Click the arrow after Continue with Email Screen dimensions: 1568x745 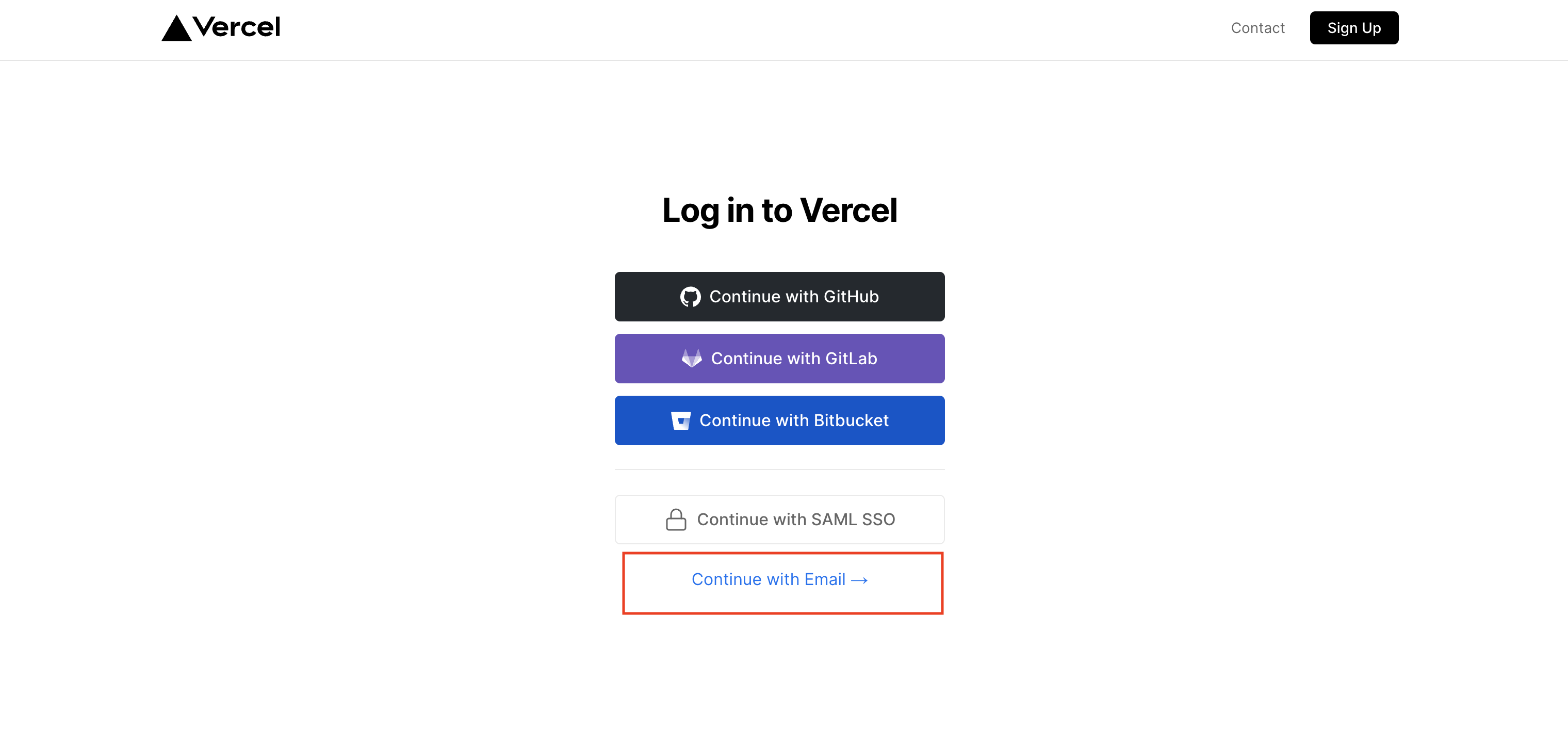pyautogui.click(x=859, y=580)
